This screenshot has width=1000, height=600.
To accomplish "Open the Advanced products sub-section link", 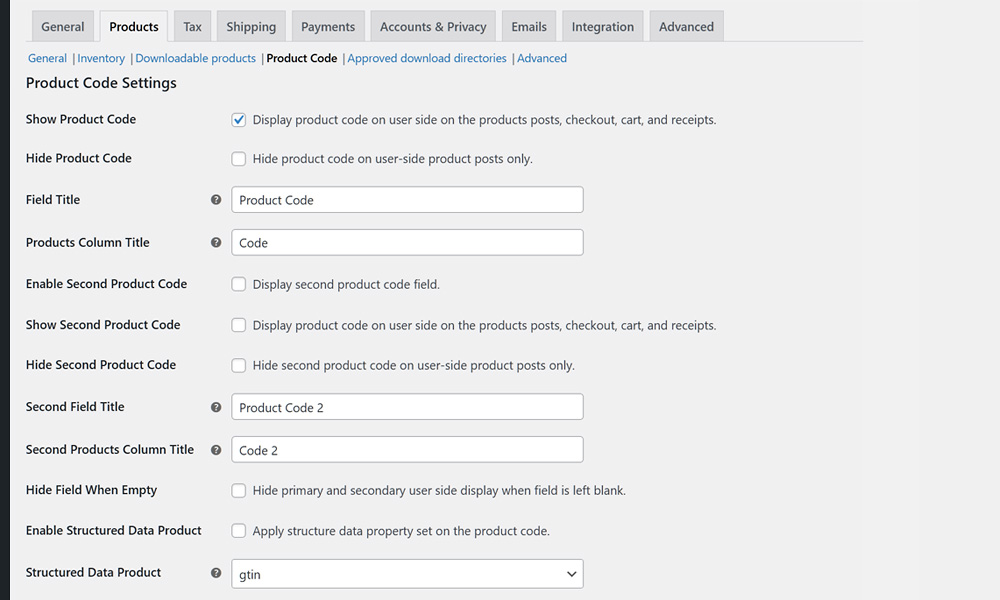I will click(x=541, y=58).
